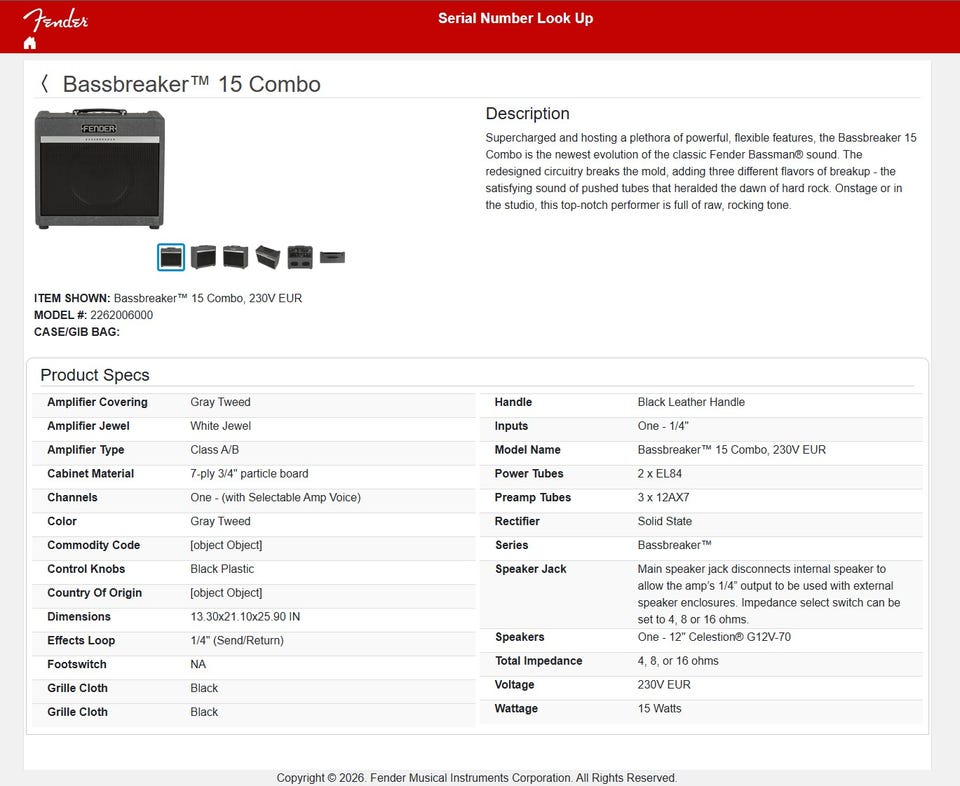Click the White Jewel value
Image resolution: width=960 pixels, height=786 pixels.
[220, 426]
